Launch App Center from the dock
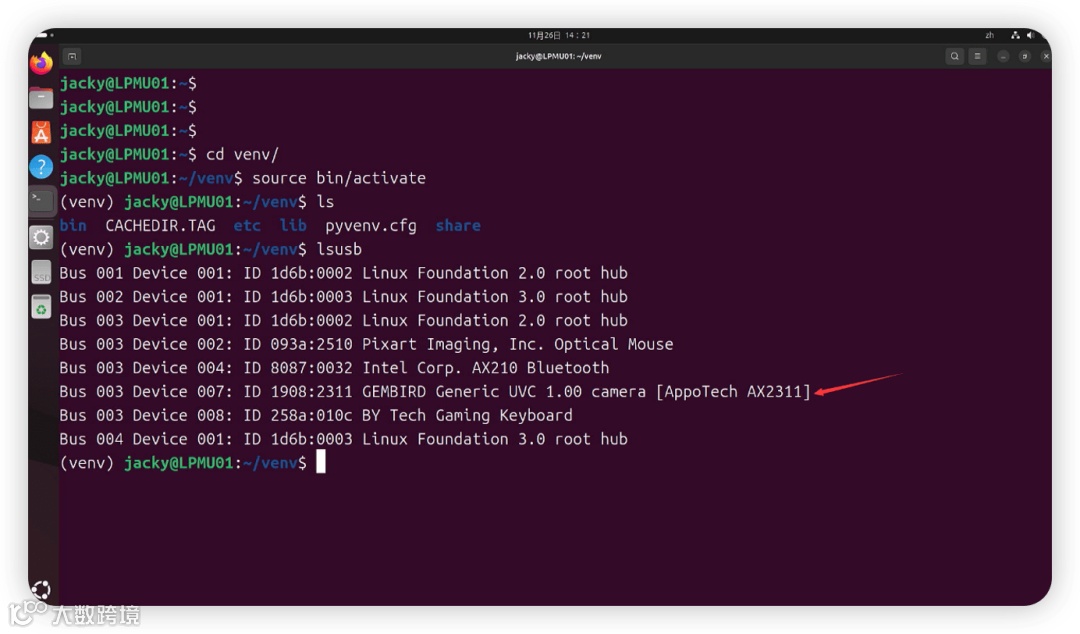The width and height of the screenshot is (1080, 634). 41,132
